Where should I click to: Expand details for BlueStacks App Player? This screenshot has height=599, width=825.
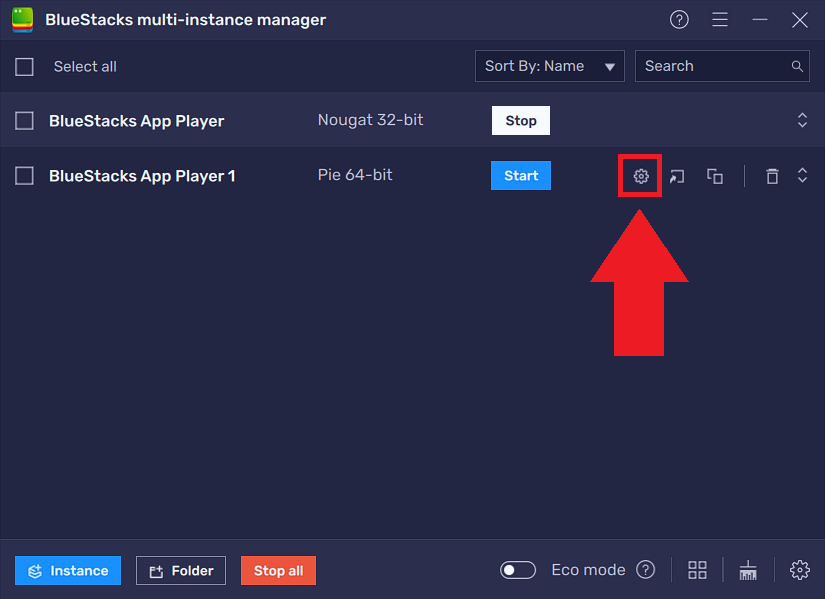pyautogui.click(x=802, y=120)
